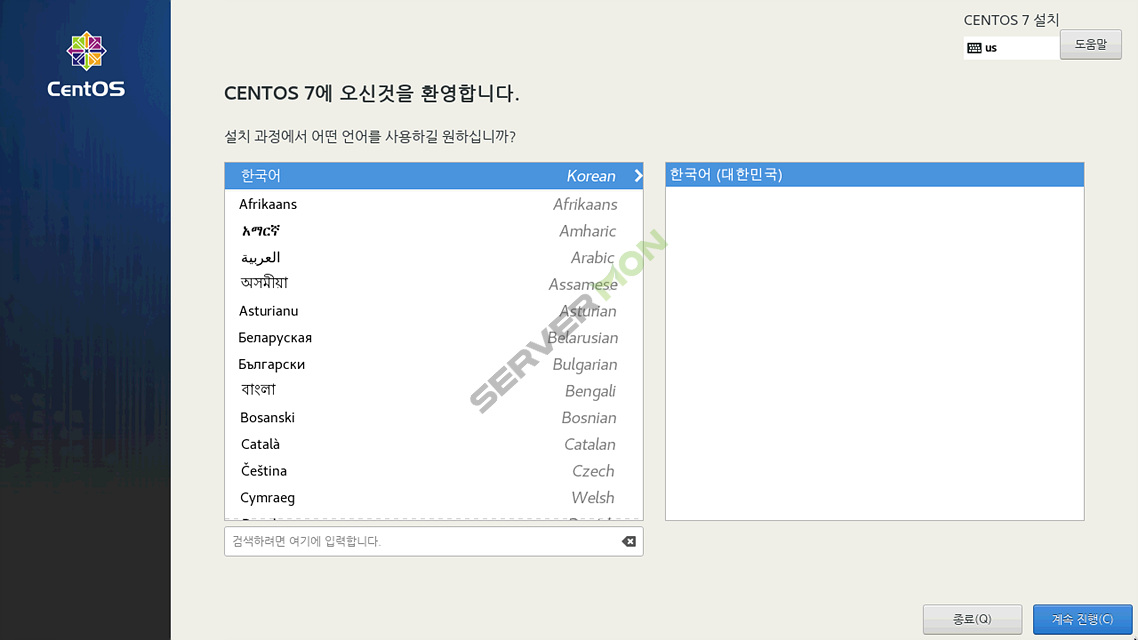This screenshot has height=640, width=1138.
Task: Select the Bengali language row
Action: [x=433, y=390]
